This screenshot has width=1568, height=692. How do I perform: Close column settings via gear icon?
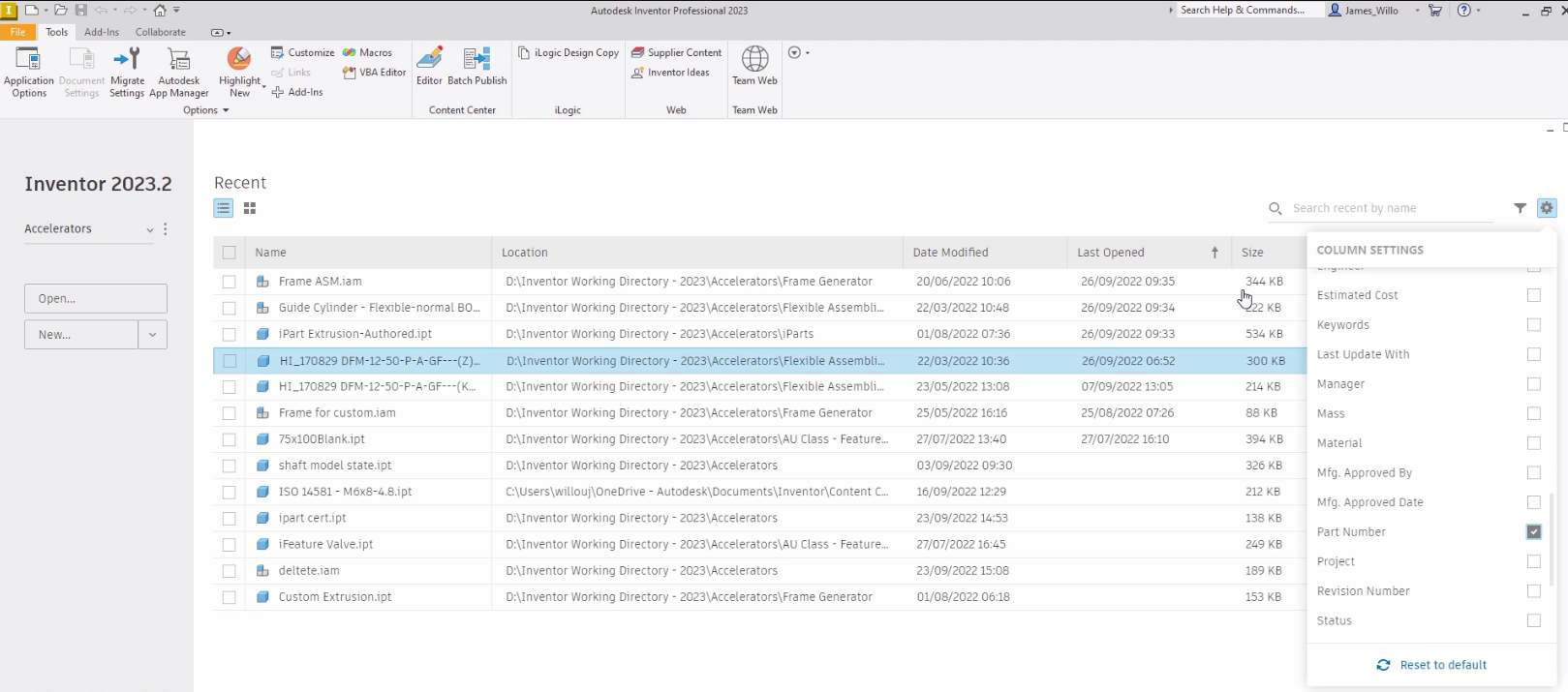tap(1547, 208)
